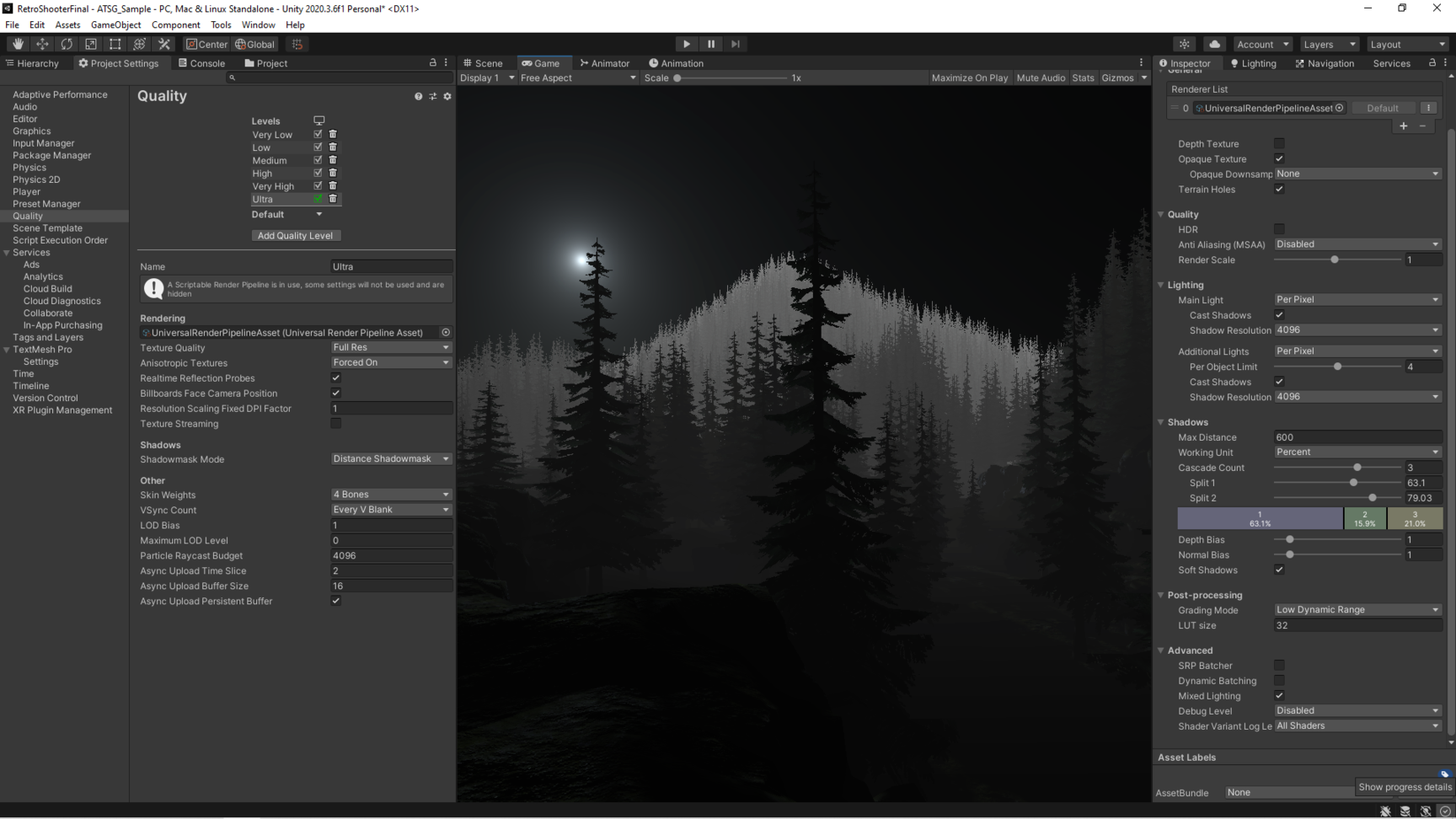Open Quality presets icon
Viewport: 1456px width, 819px height.
(x=433, y=96)
